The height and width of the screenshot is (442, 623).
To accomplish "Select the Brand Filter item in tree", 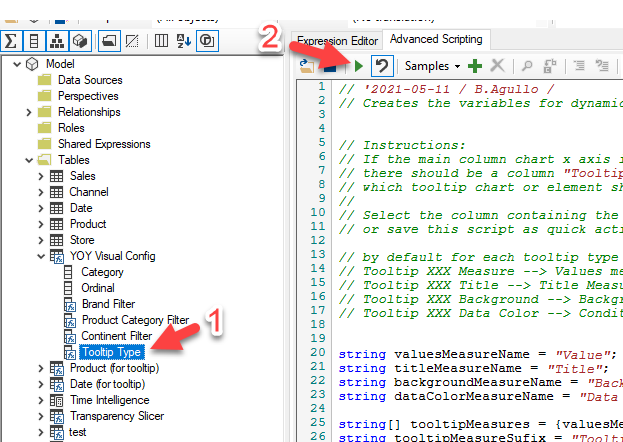I will coord(109,304).
